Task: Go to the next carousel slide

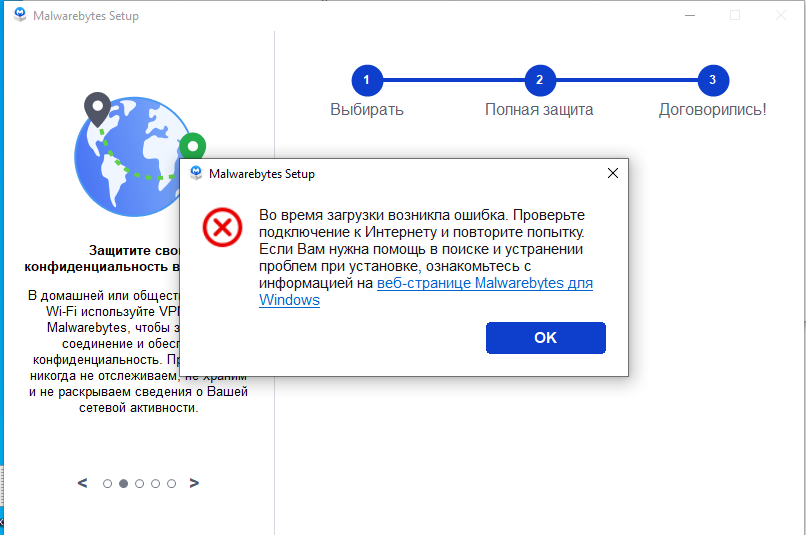Action: pyautogui.click(x=194, y=483)
